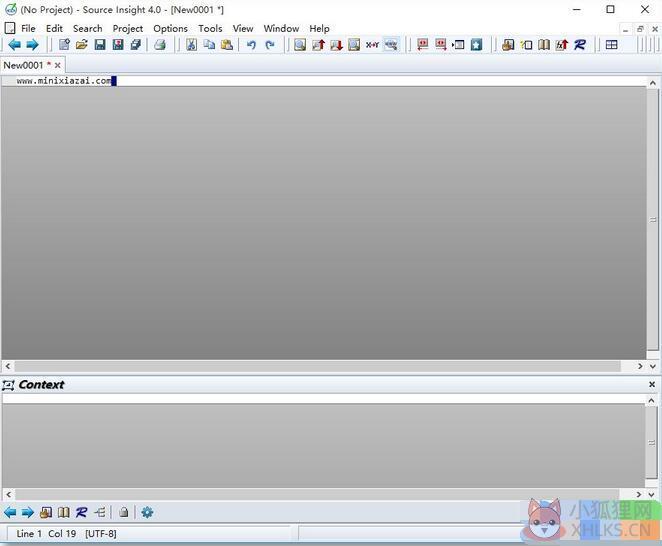Viewport: 662px width, 546px height.
Task: Open a file using the folder icon
Action: tap(81, 44)
